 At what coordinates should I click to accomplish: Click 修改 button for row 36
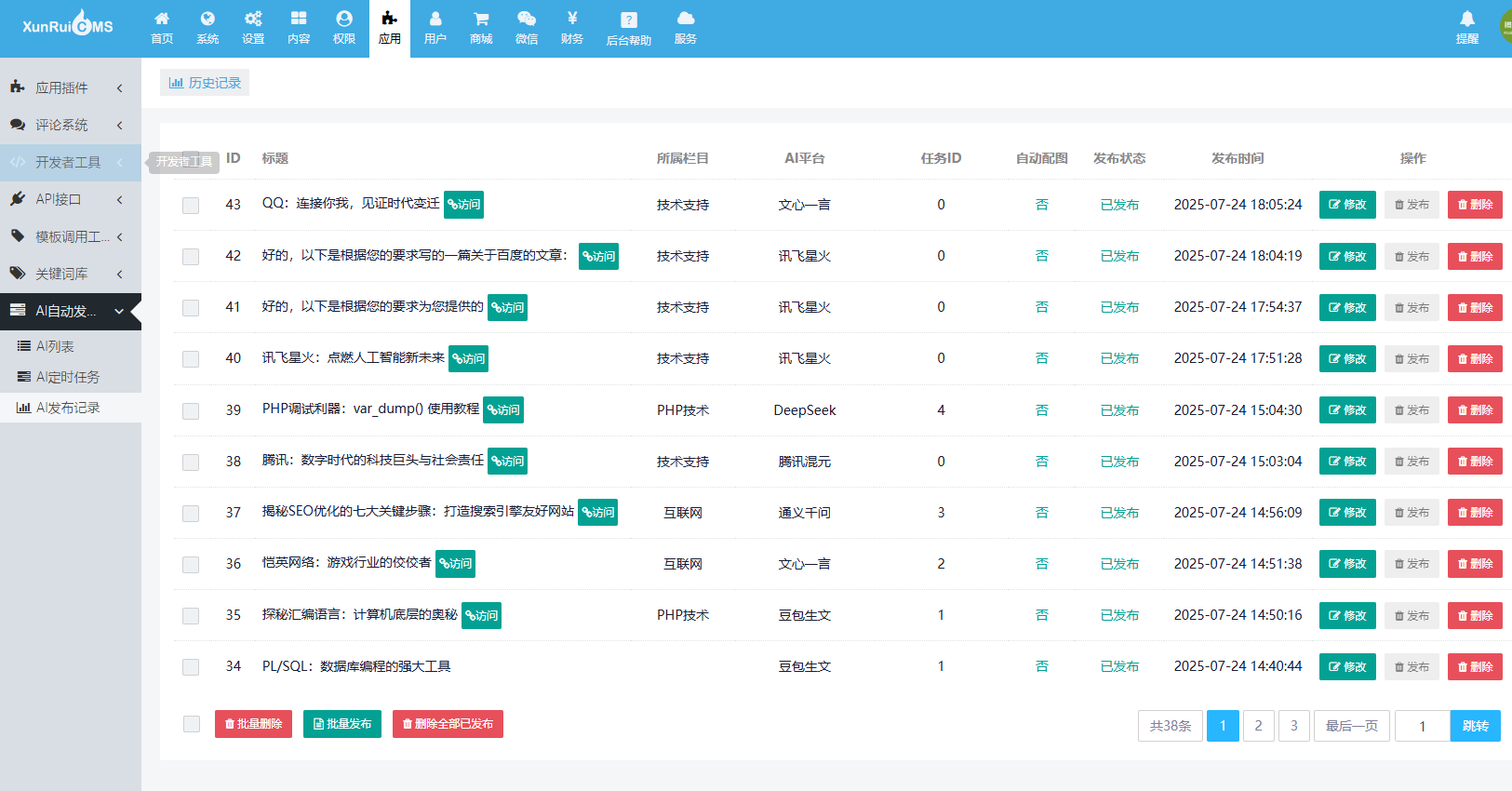point(1347,563)
